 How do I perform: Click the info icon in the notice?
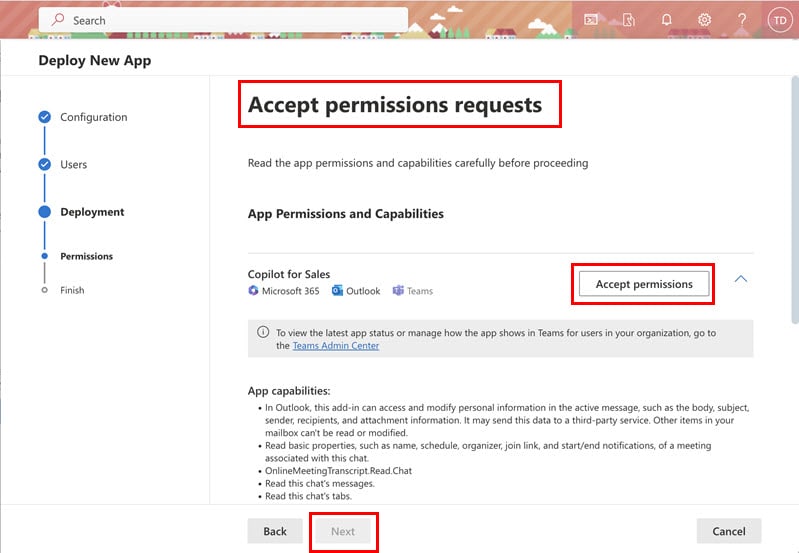tap(263, 332)
